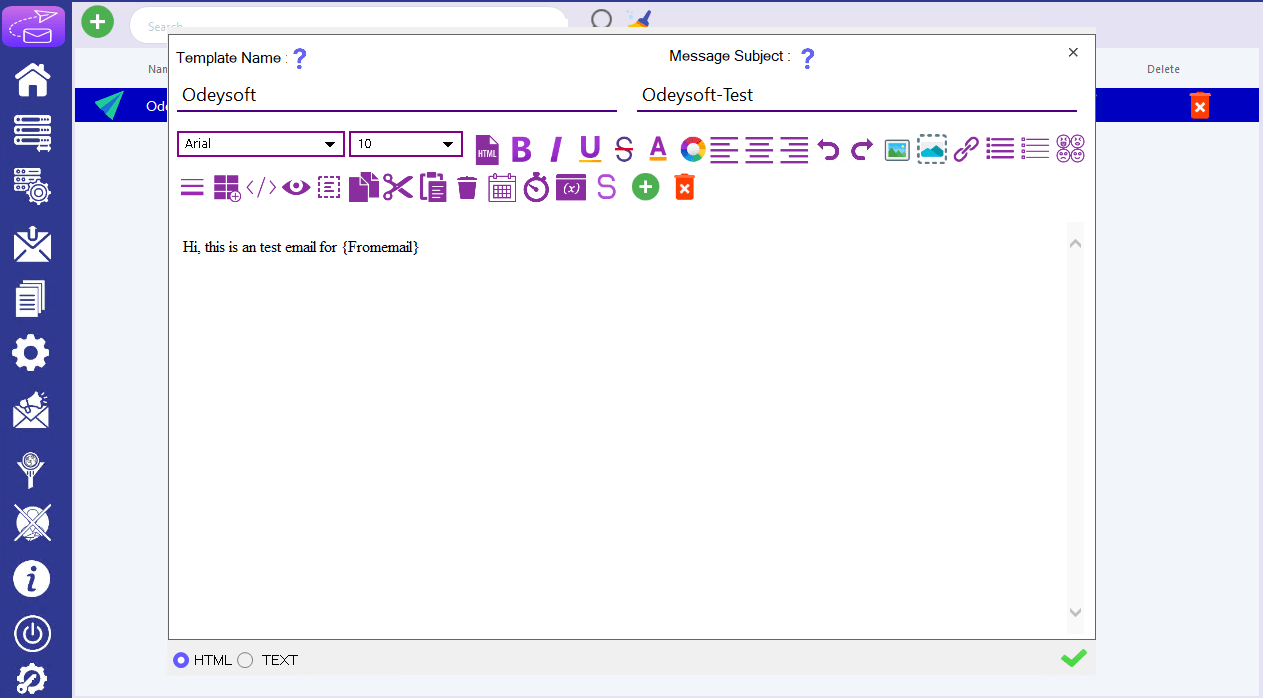The height and width of the screenshot is (698, 1263).
Task: Select the HTML format radio button
Action: pos(181,660)
